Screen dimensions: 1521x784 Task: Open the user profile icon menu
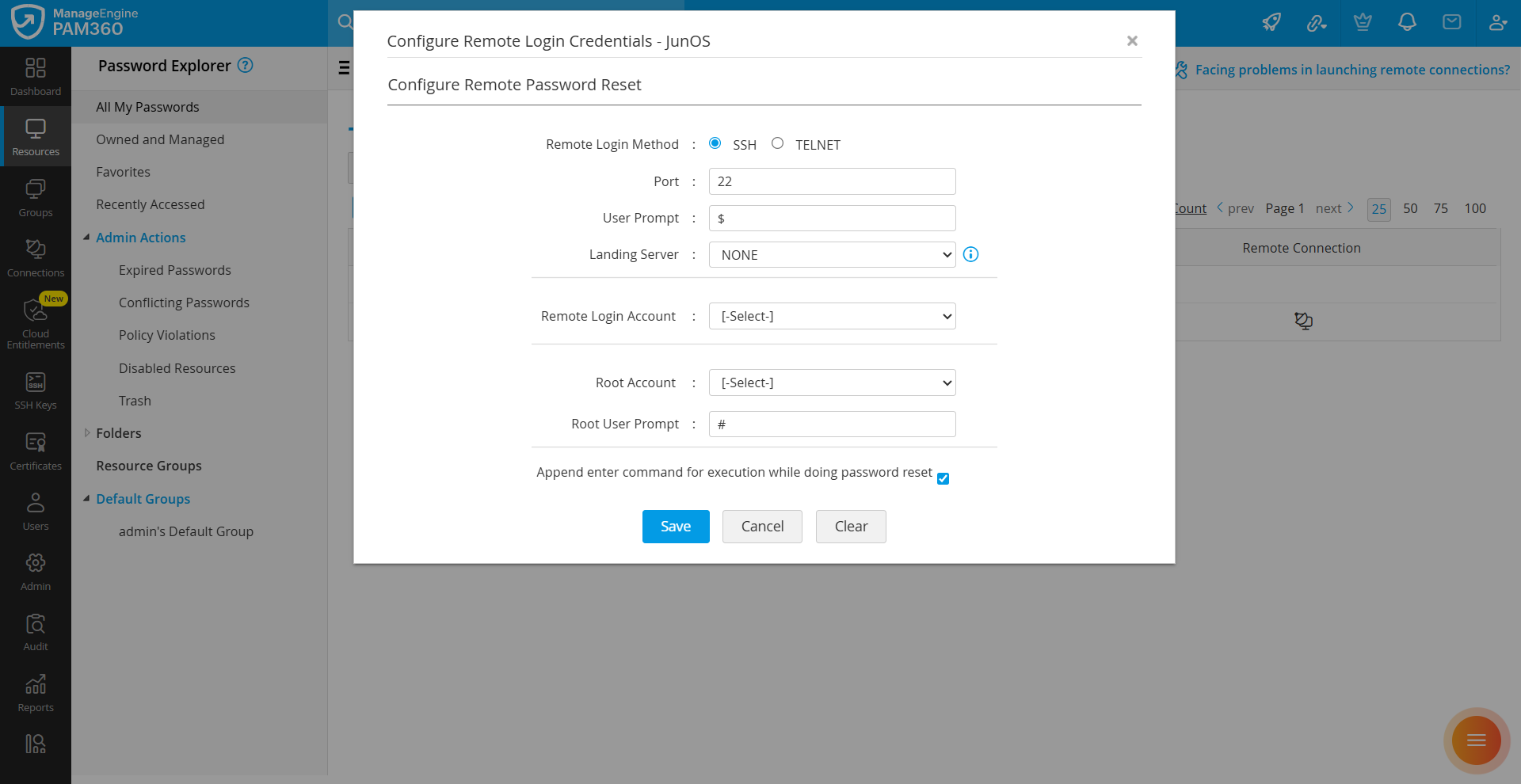[1498, 22]
